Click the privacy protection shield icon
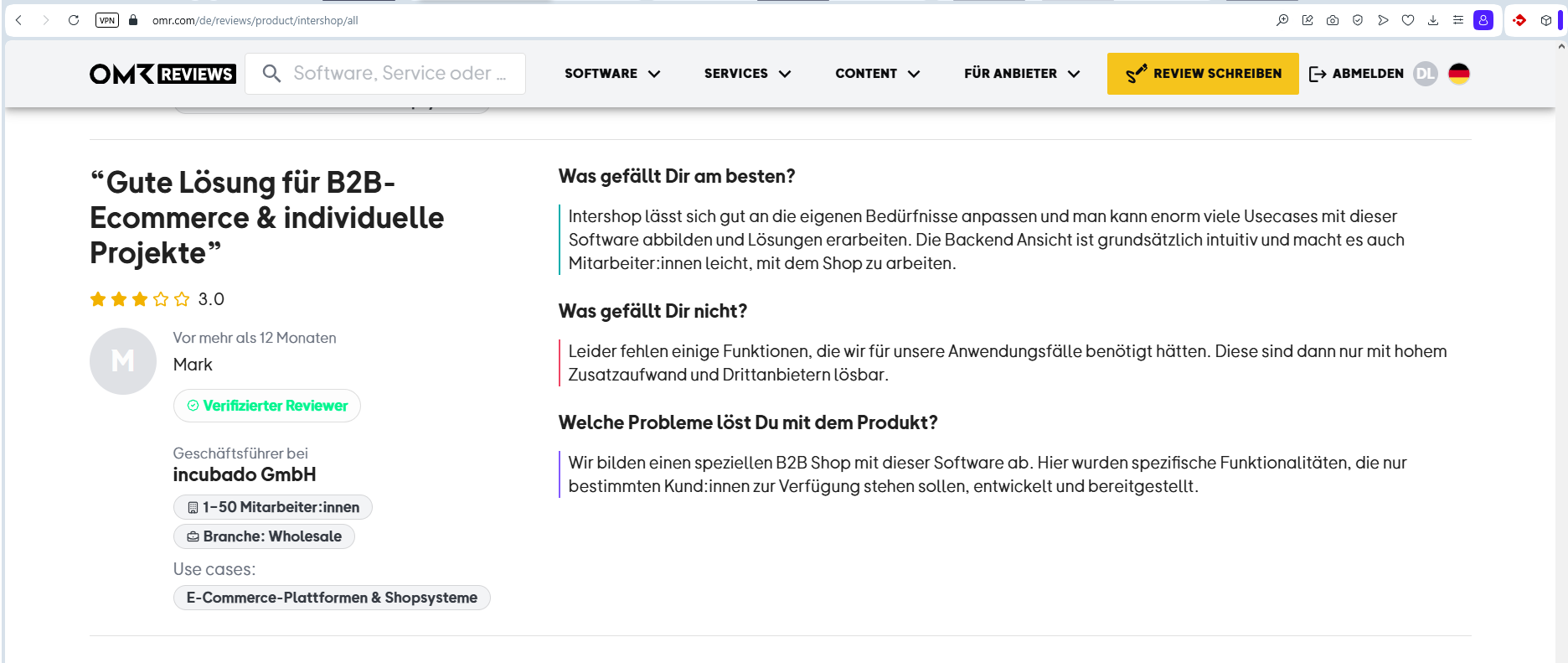 pyautogui.click(x=1358, y=20)
